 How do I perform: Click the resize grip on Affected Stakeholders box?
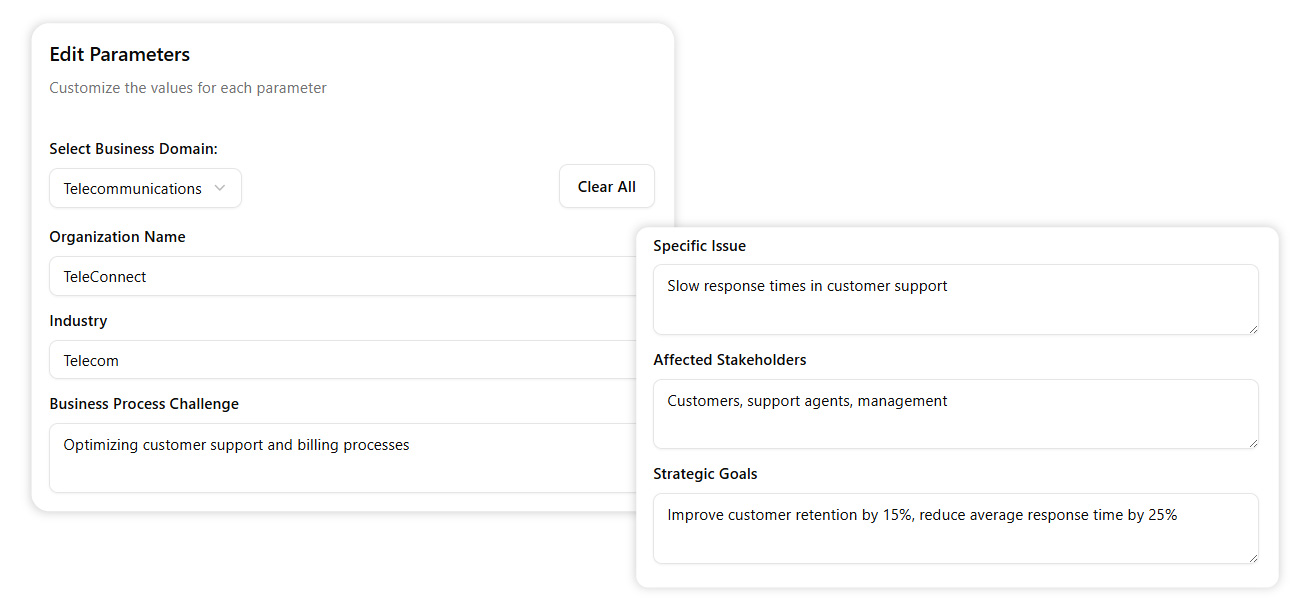click(1253, 442)
